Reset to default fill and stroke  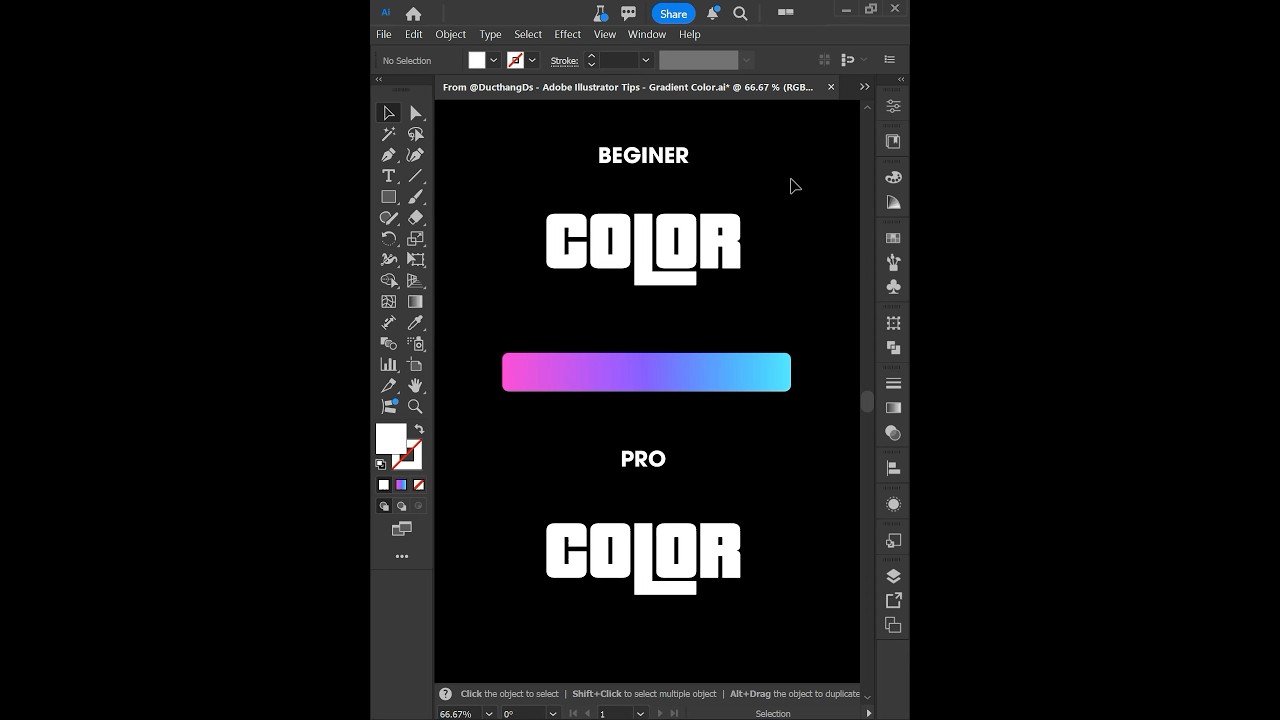(380, 464)
